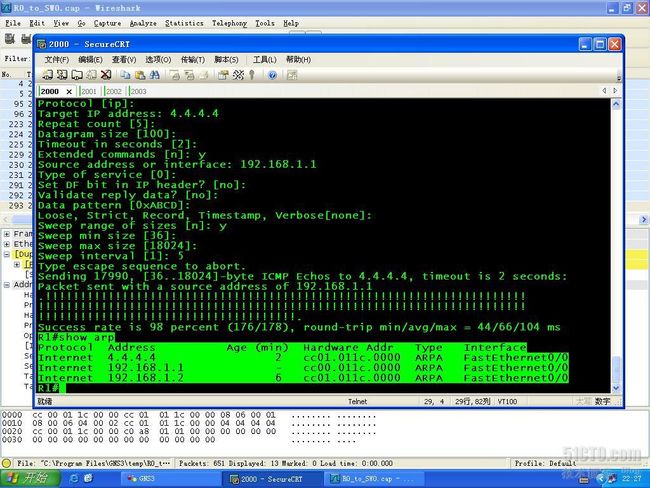Click the Find binoculars icon
Screen dimensions: 650x488
tap(155, 75)
